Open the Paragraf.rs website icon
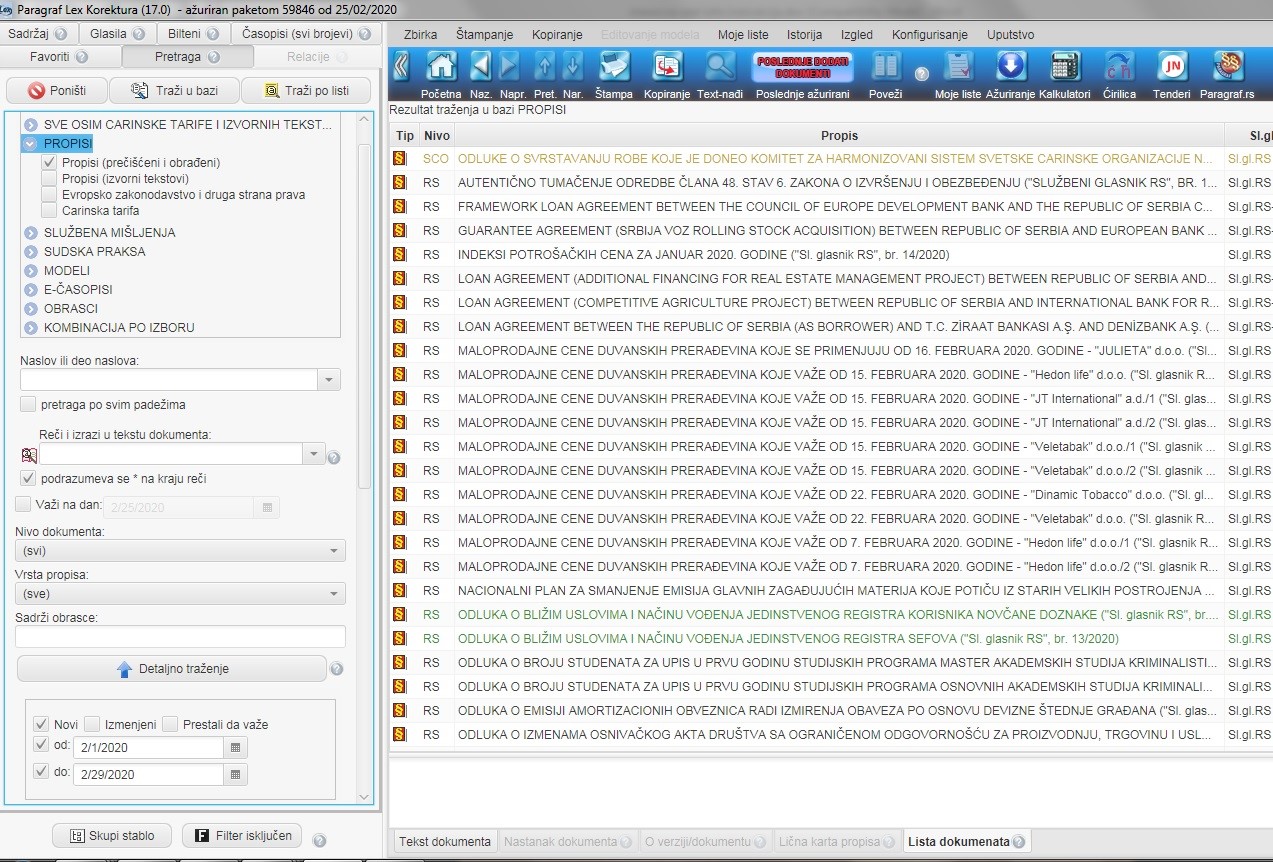This screenshot has width=1273, height=862. pos(1227,68)
